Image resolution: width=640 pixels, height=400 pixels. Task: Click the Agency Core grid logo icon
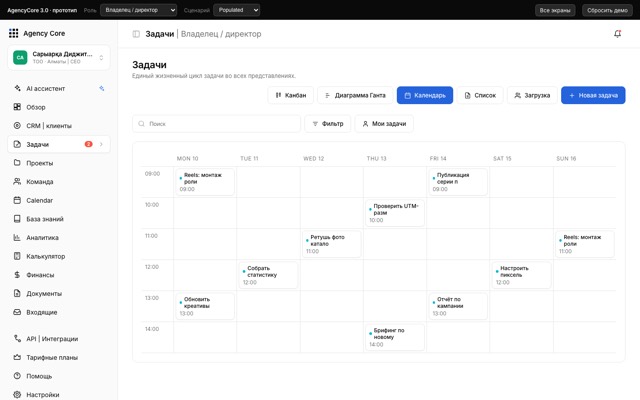(13, 33)
